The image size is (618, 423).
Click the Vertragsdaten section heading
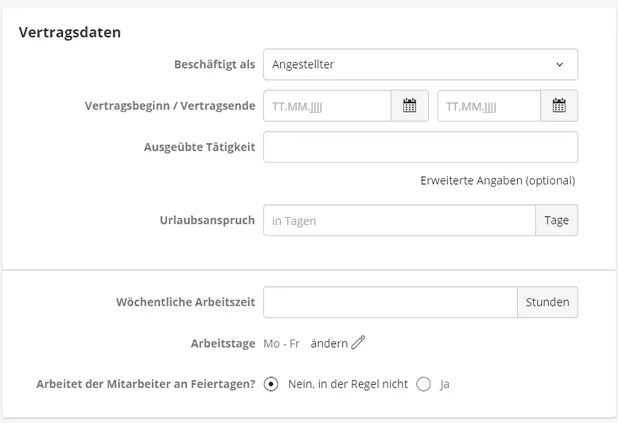70,32
